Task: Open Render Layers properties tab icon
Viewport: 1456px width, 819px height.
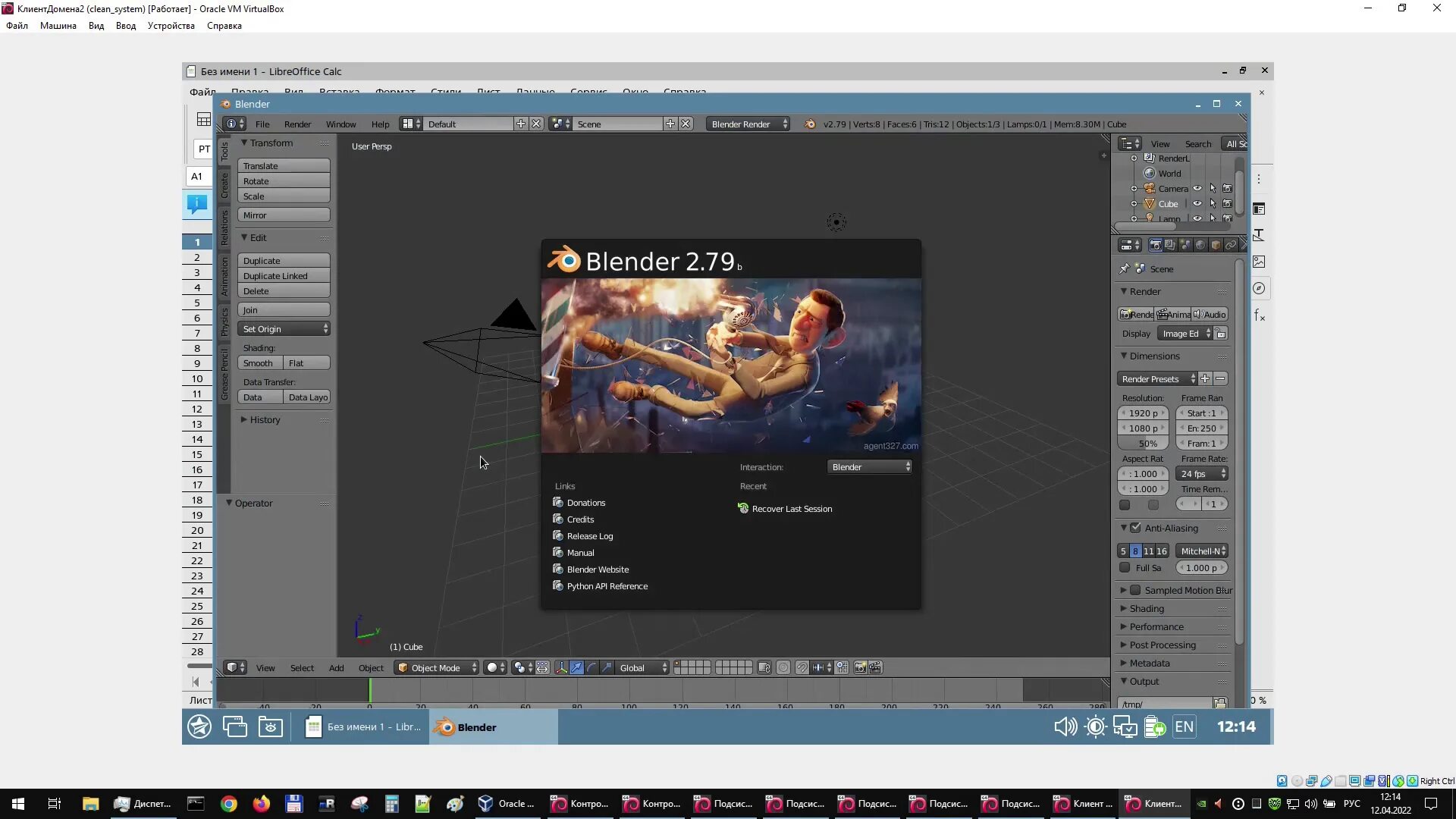Action: (x=1170, y=245)
